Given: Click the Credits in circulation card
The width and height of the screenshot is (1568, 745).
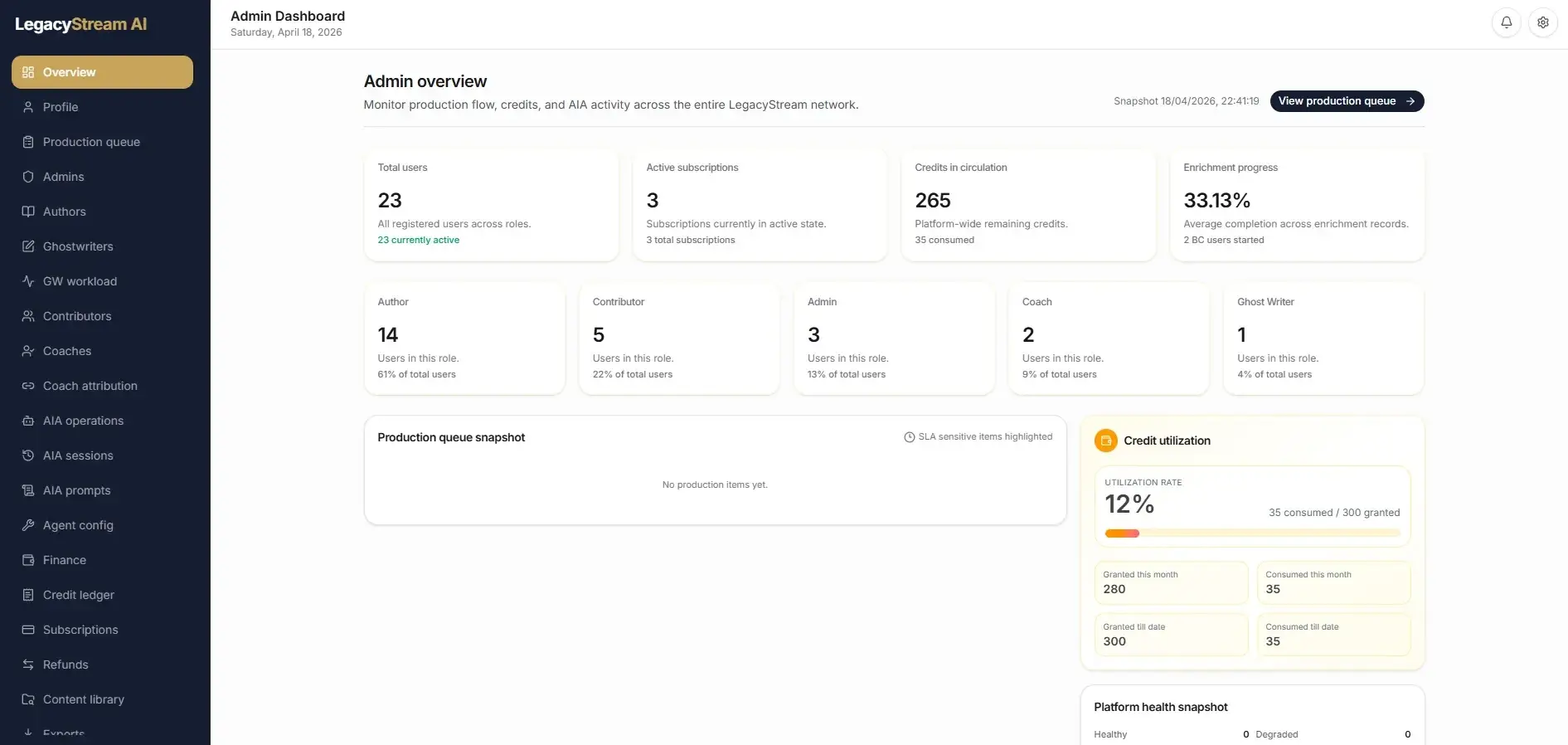Looking at the screenshot, I should pyautogui.click(x=1028, y=205).
